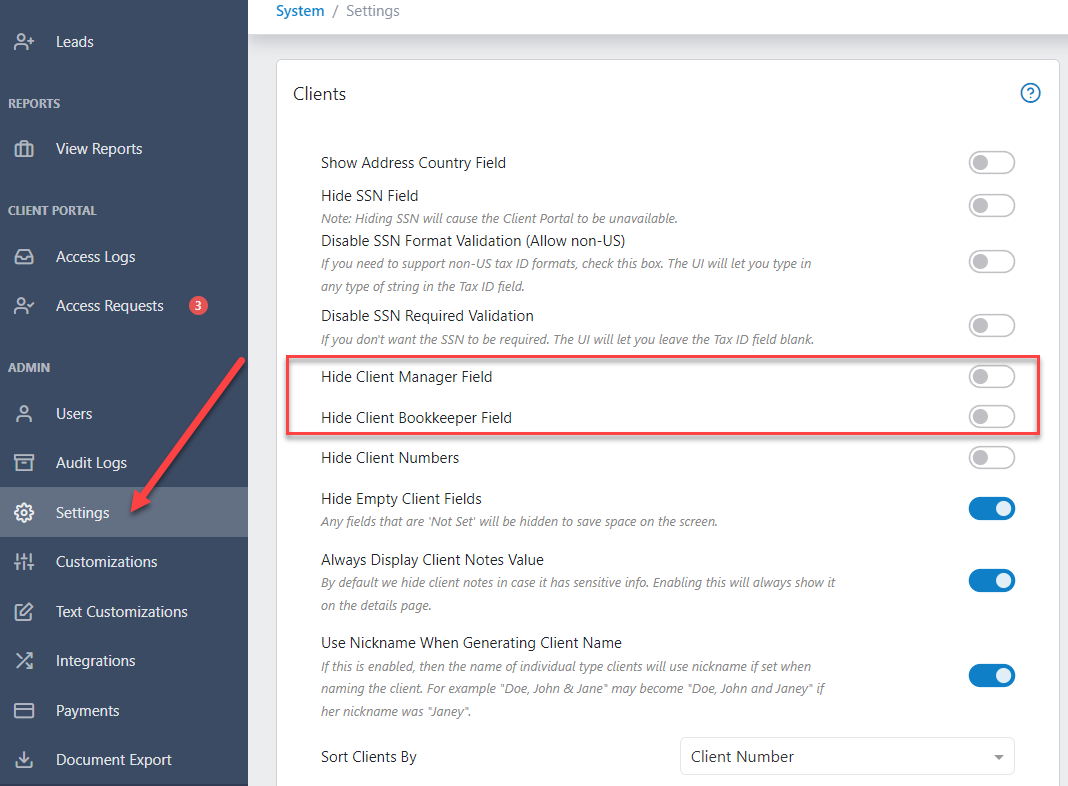The width and height of the screenshot is (1068, 786).
Task: Toggle Show Address Country Field switch
Action: [991, 163]
